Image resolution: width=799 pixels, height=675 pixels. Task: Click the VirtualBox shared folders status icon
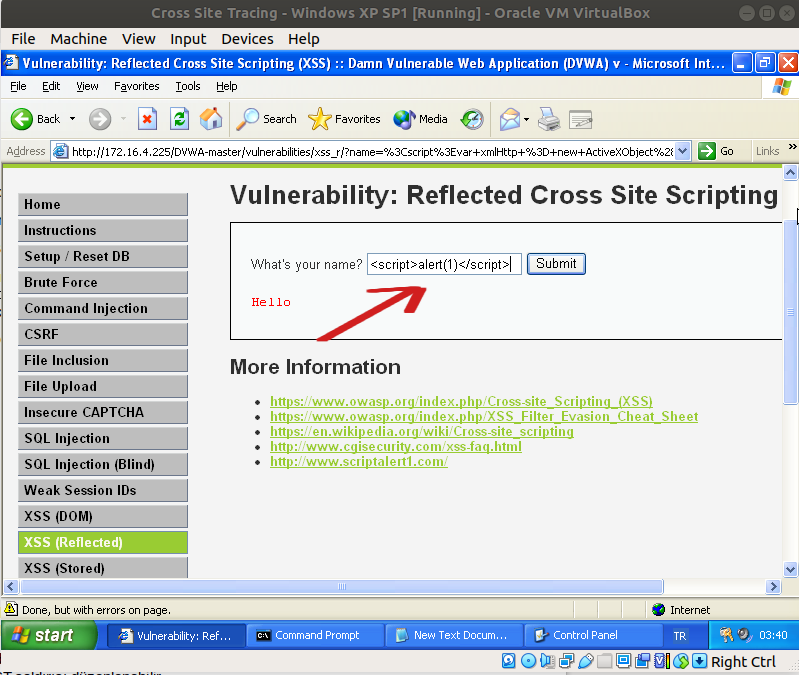(x=604, y=661)
